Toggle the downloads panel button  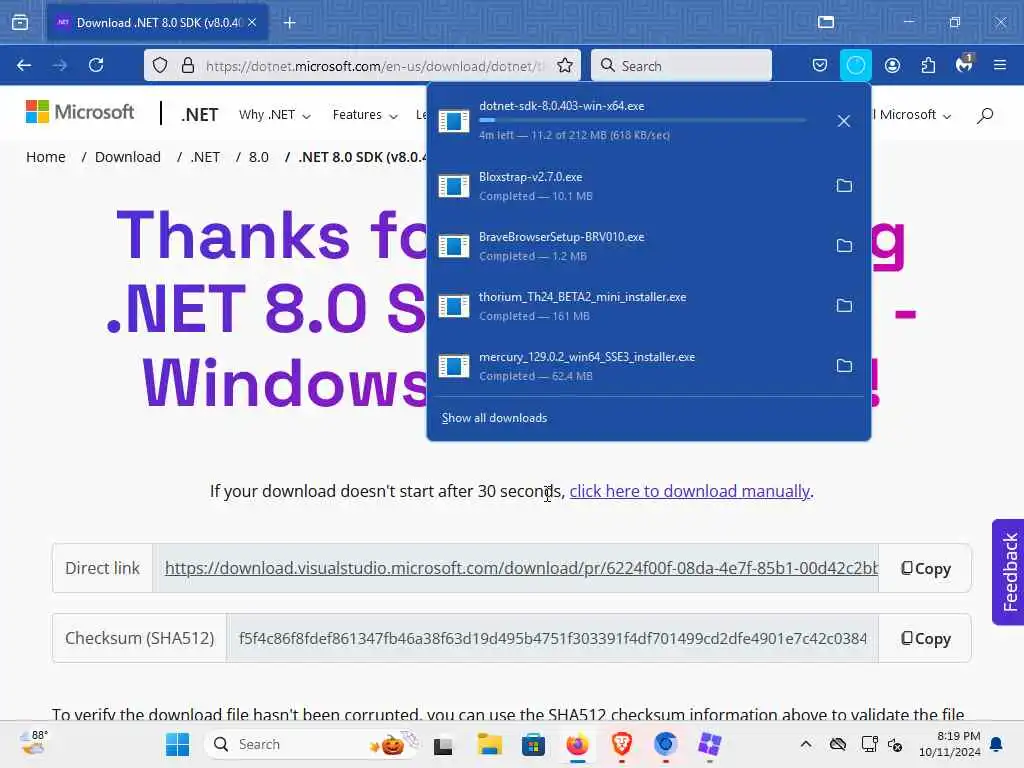[x=856, y=65]
